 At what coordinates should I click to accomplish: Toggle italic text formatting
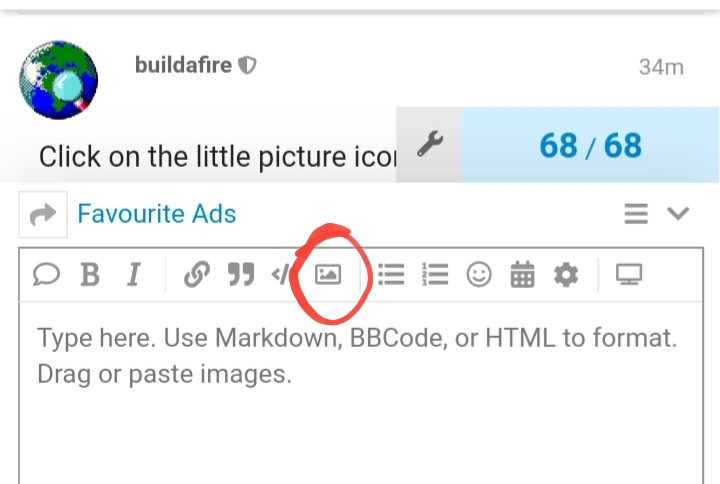point(133,275)
